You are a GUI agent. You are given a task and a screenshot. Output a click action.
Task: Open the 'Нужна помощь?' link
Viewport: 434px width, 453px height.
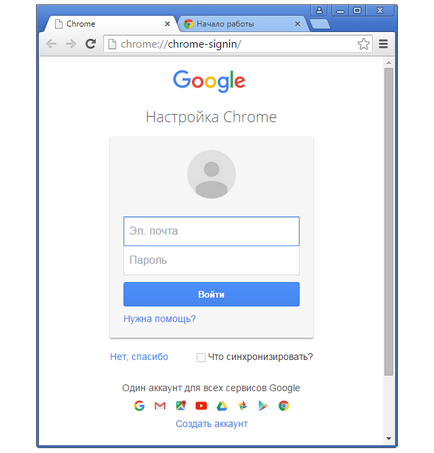coord(159,319)
